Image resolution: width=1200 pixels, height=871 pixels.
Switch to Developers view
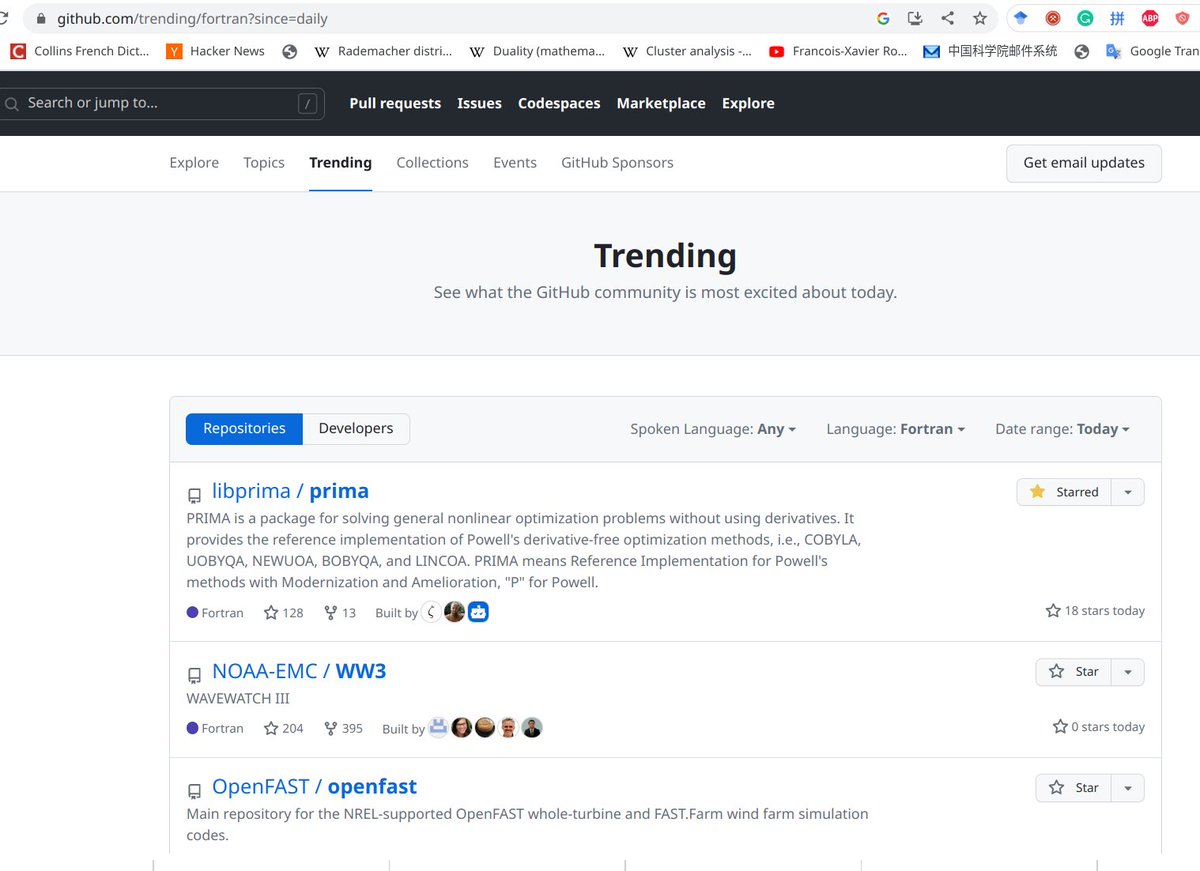click(x=356, y=429)
